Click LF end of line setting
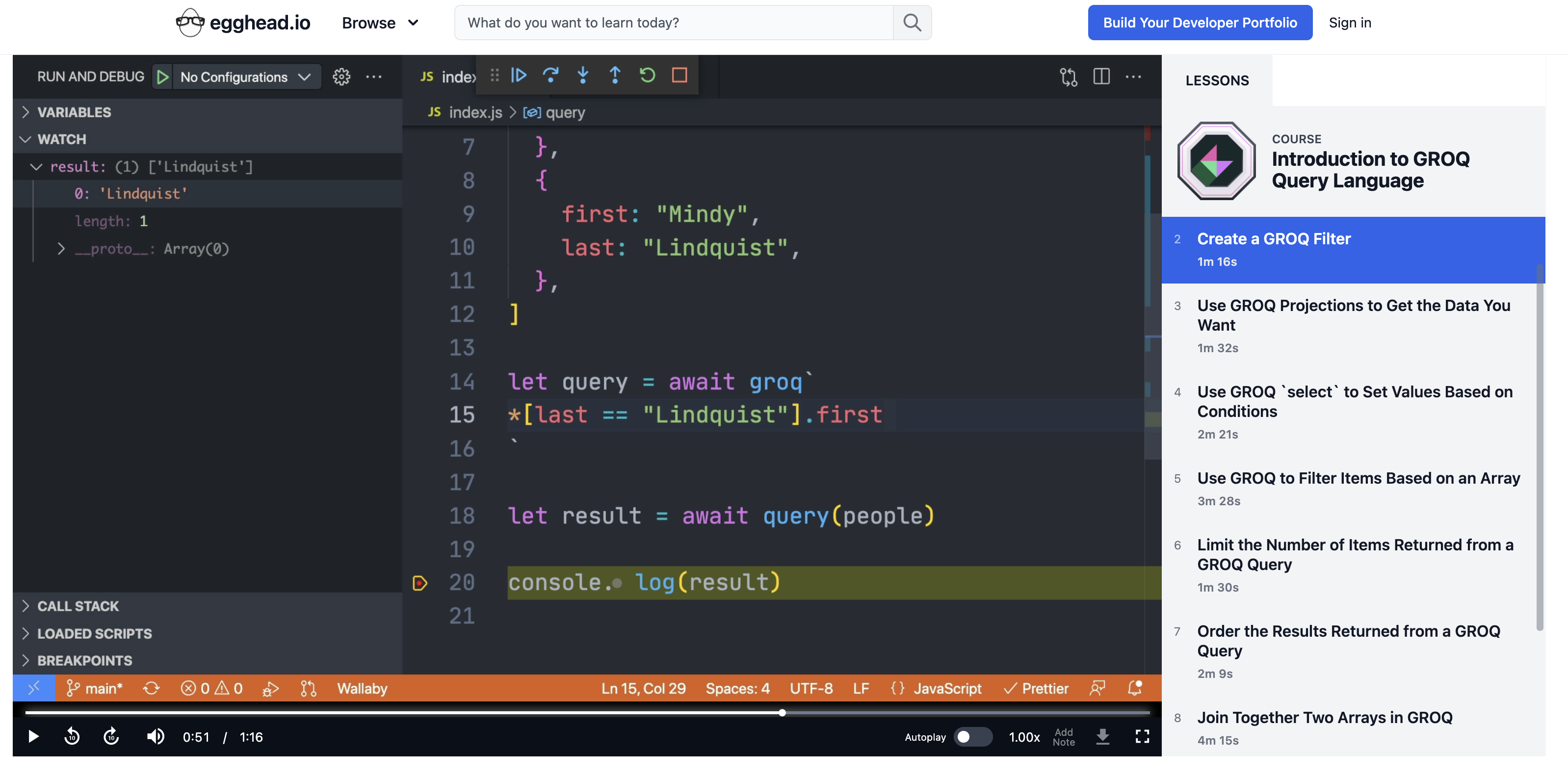The image size is (1568, 777). click(x=861, y=688)
